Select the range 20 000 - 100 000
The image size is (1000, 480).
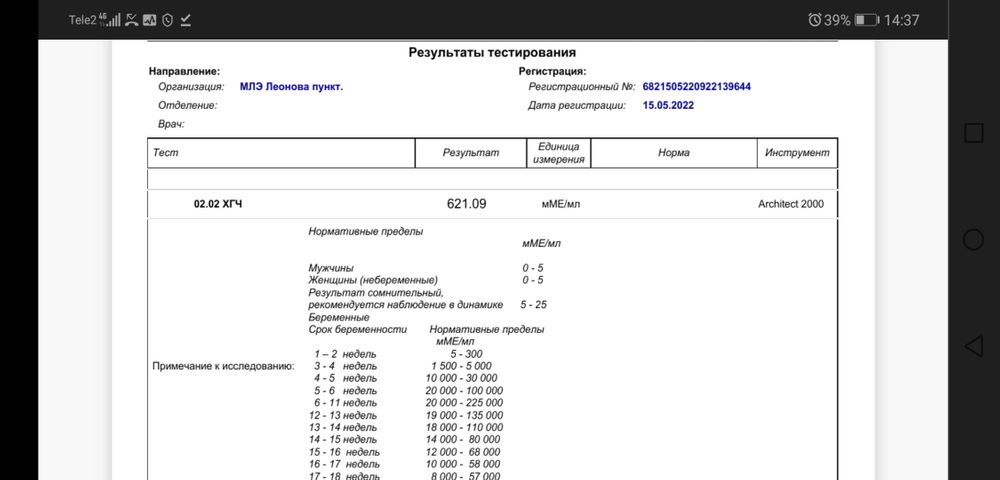pyautogui.click(x=464, y=391)
